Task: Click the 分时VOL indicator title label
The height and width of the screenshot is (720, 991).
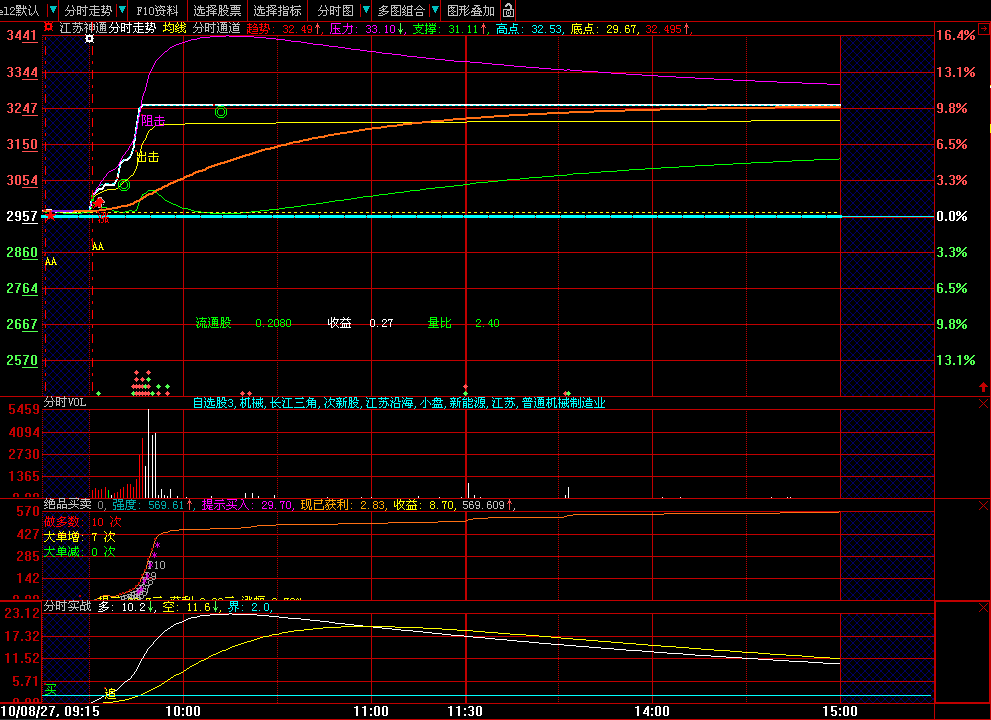Action: click(64, 403)
